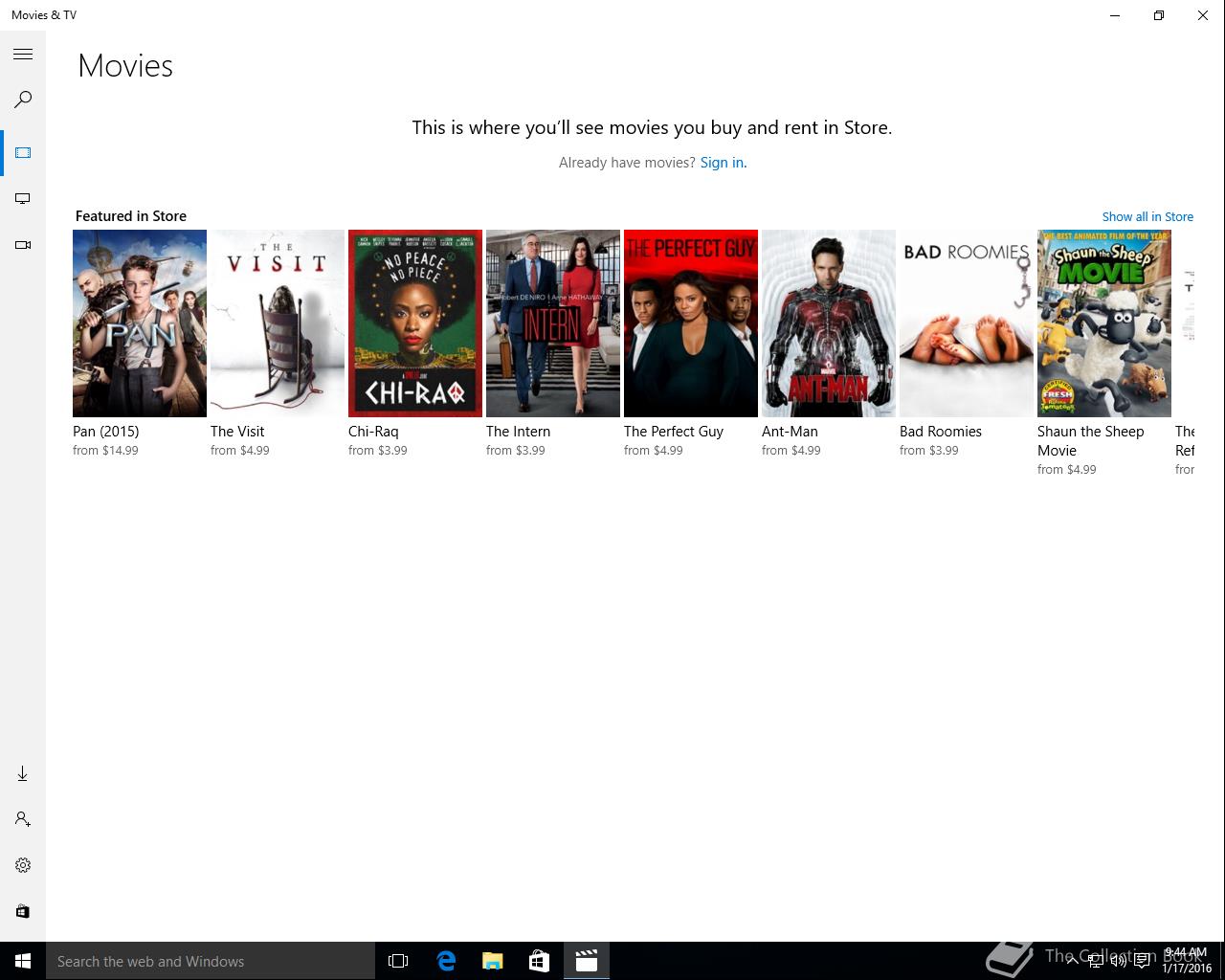Select 'The Perfect Guy' title text
Viewport: 1225px width, 980px height.
(674, 432)
